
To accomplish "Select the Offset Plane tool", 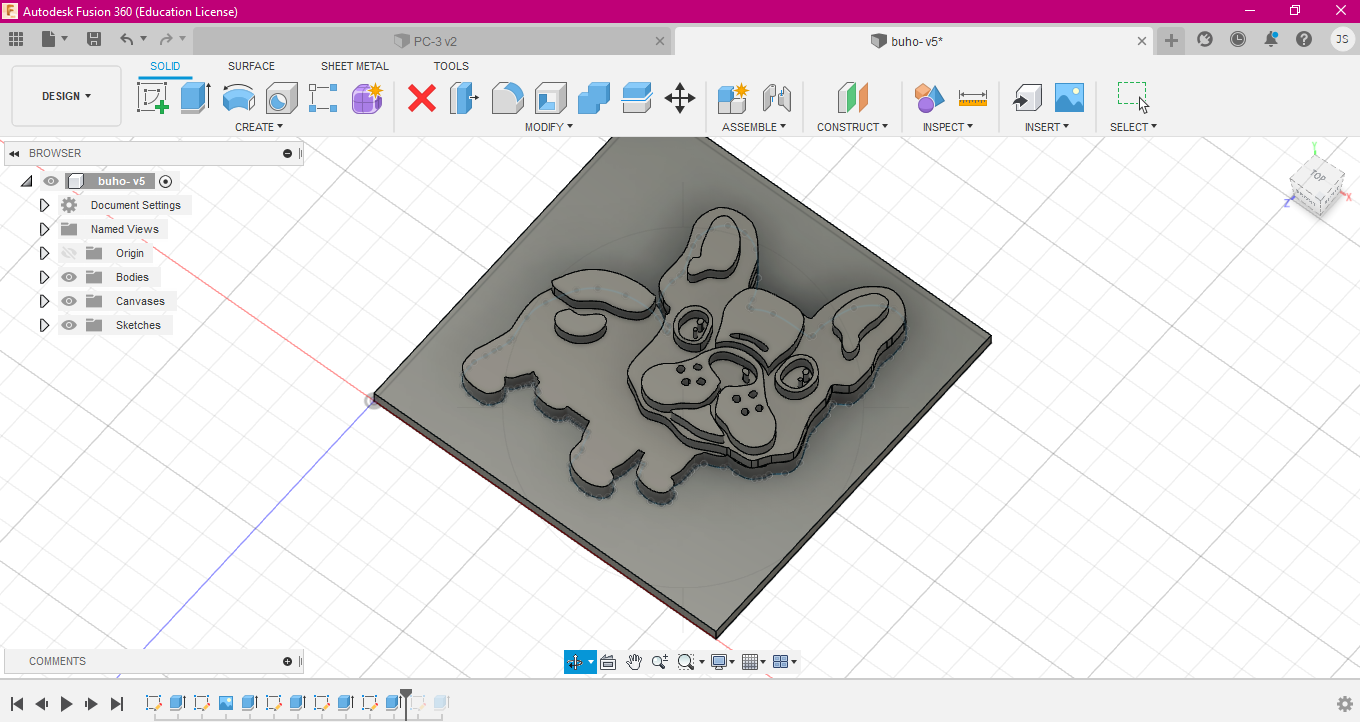I will 852,98.
